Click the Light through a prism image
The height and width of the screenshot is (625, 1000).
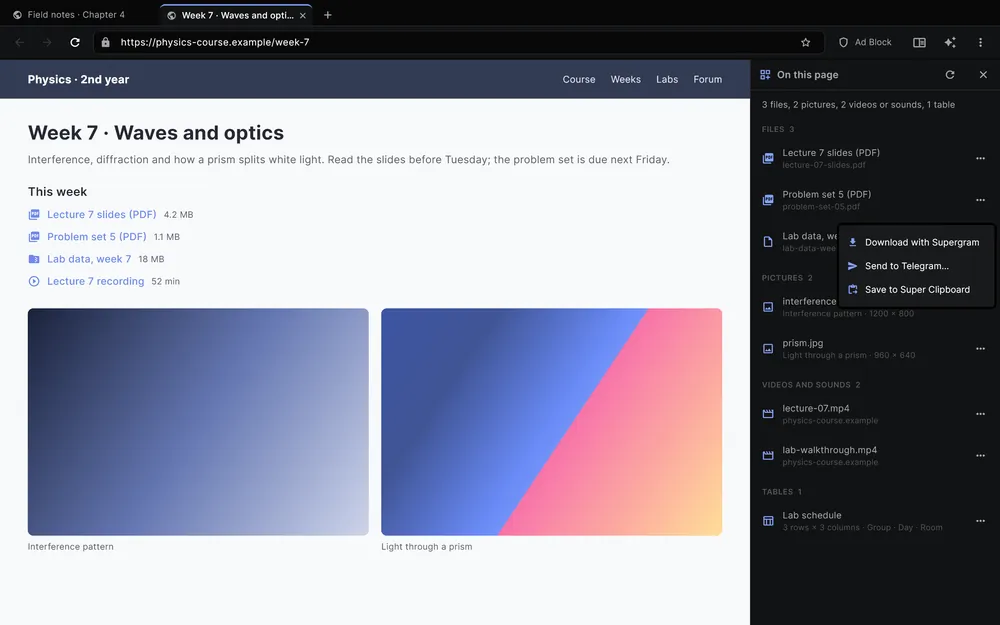tap(551, 422)
